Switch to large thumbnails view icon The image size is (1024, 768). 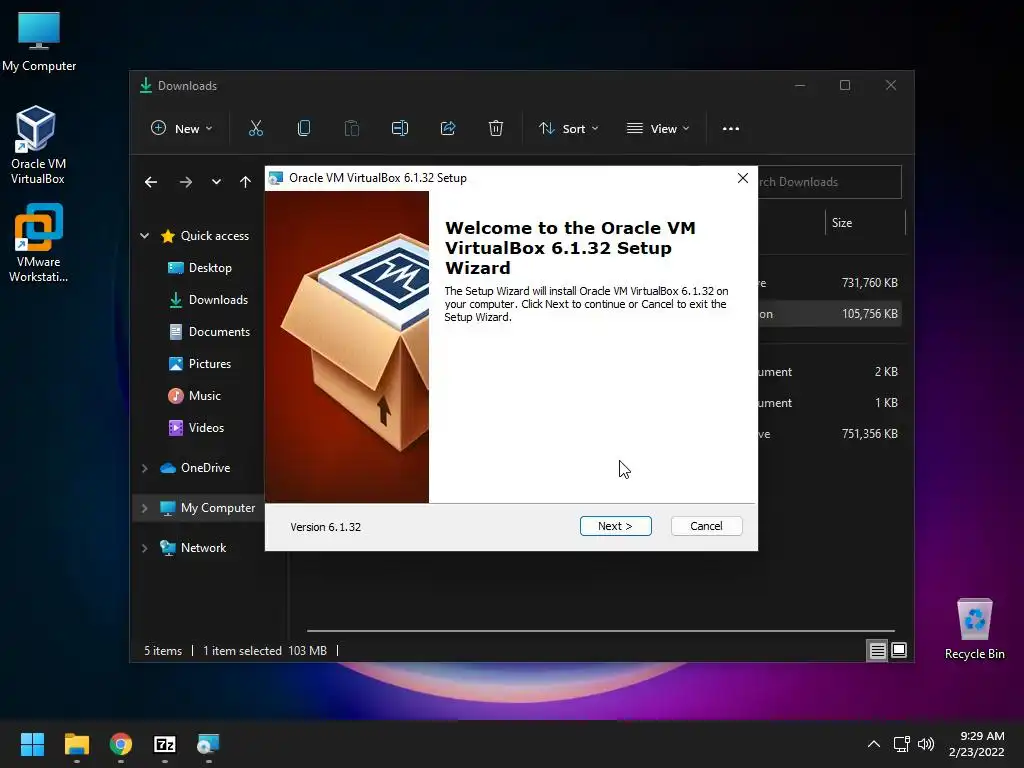coord(899,650)
